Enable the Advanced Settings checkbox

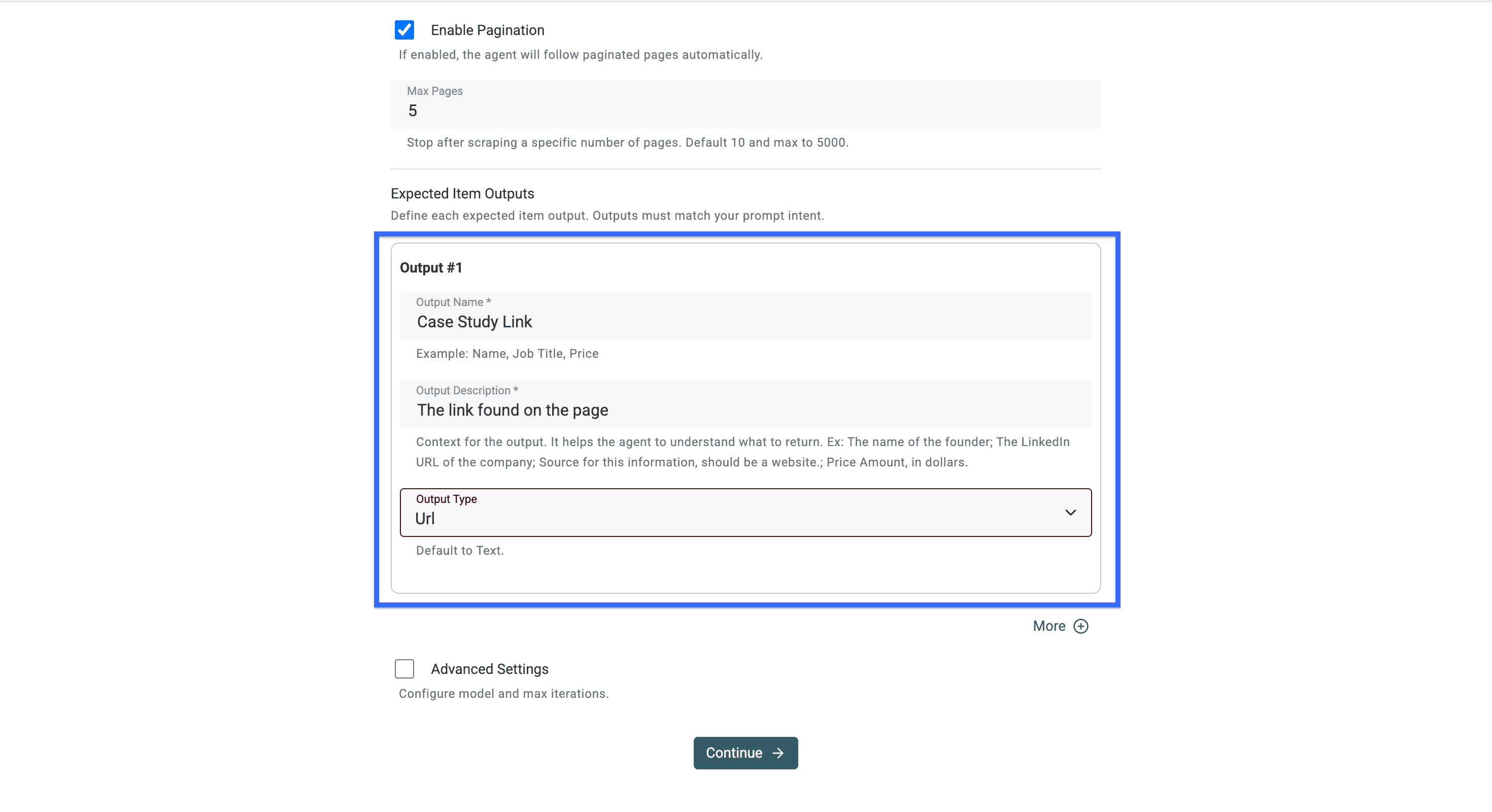(x=404, y=669)
